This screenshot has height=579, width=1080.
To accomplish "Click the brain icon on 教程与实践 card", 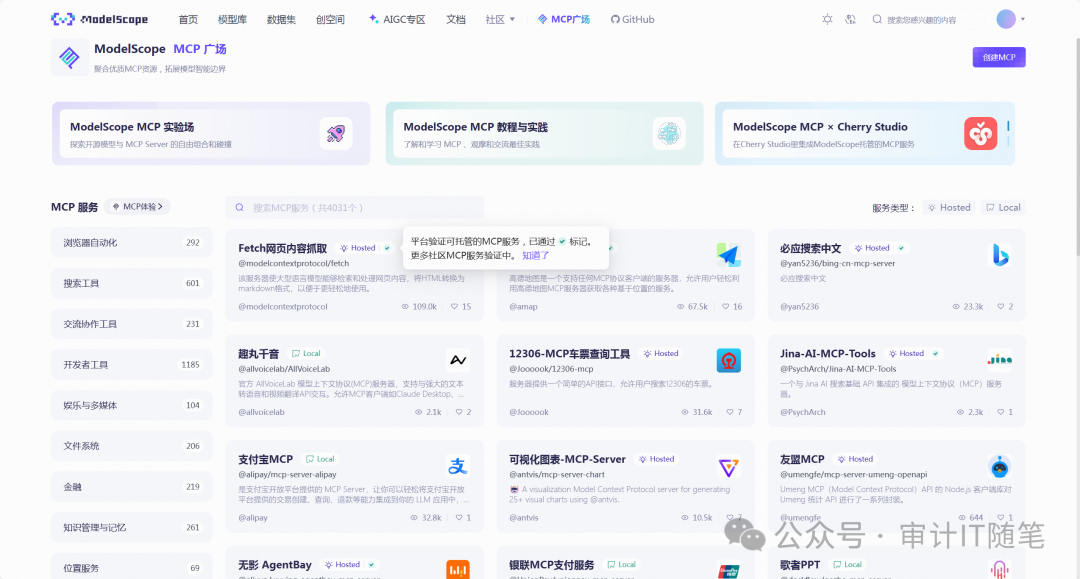I will pos(669,134).
